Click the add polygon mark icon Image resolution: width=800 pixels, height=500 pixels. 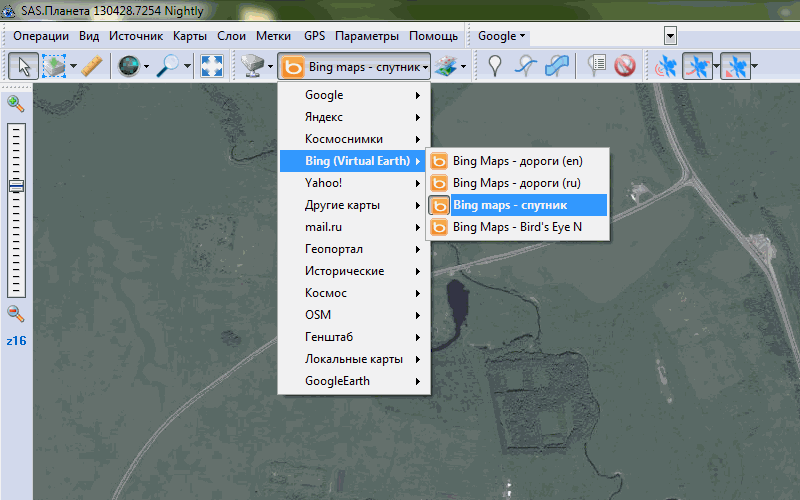[557, 67]
